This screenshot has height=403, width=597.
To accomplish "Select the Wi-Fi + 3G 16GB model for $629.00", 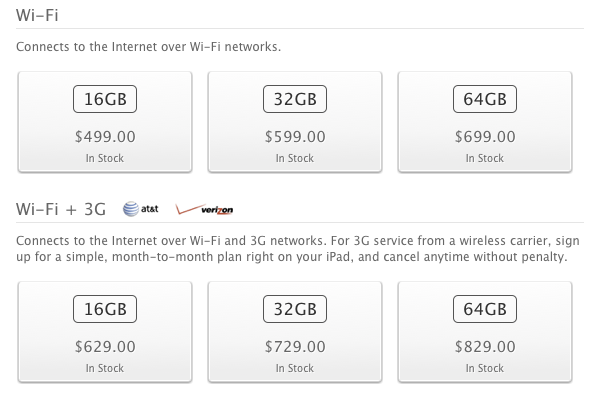I will pos(105,332).
